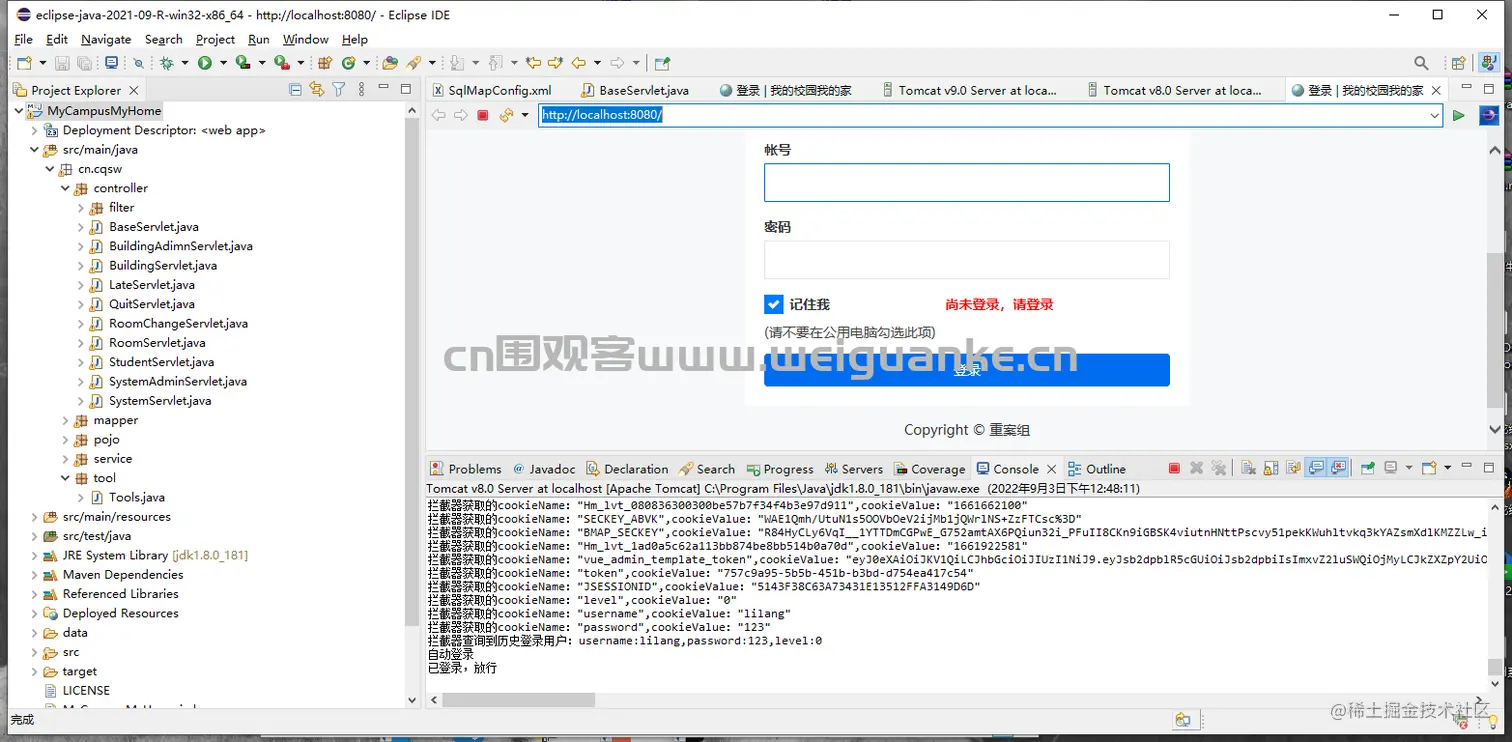1512x742 pixels.
Task: Click the Search magnifier icon at top right
Action: click(x=1421, y=62)
